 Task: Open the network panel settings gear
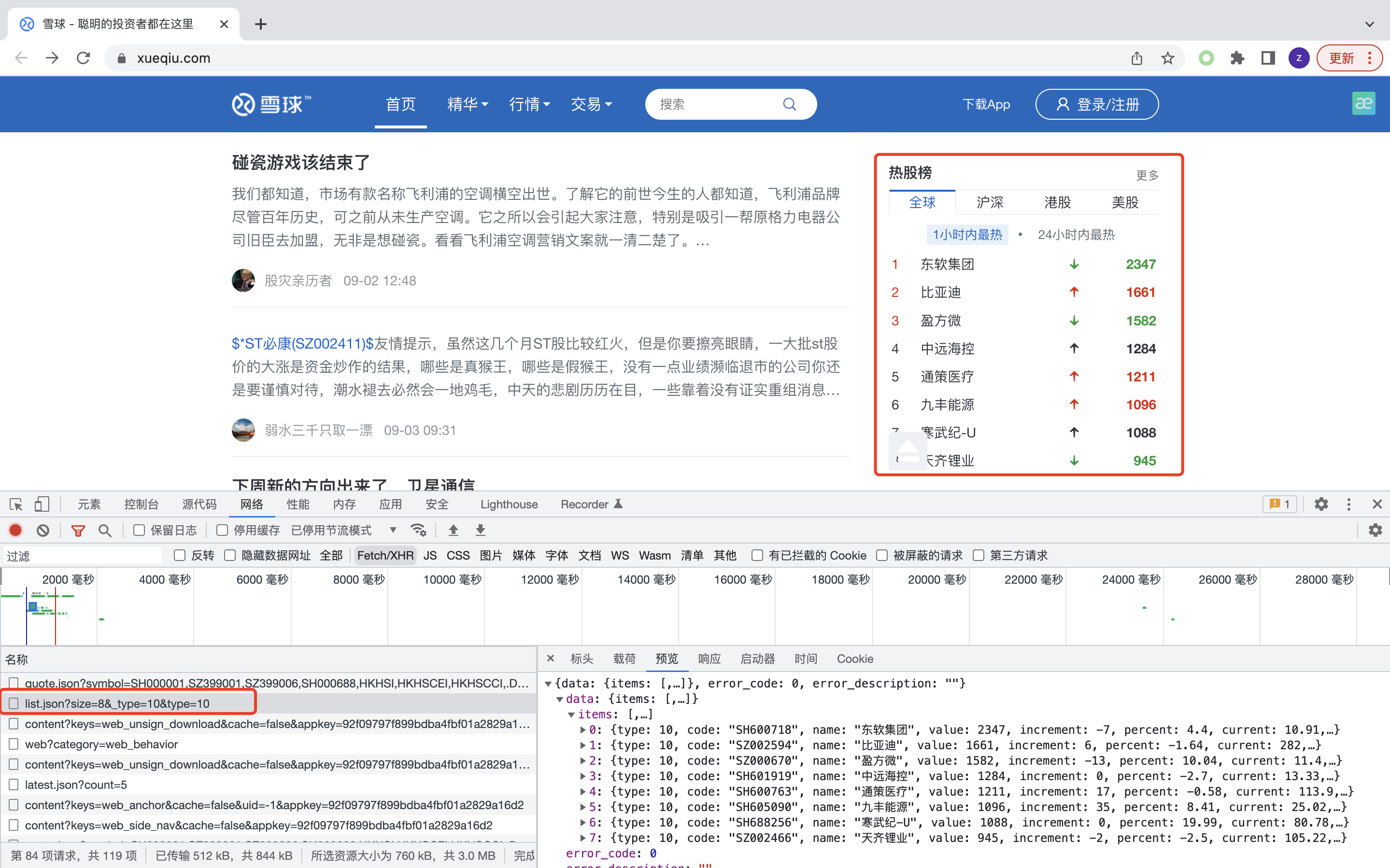tap(1375, 530)
